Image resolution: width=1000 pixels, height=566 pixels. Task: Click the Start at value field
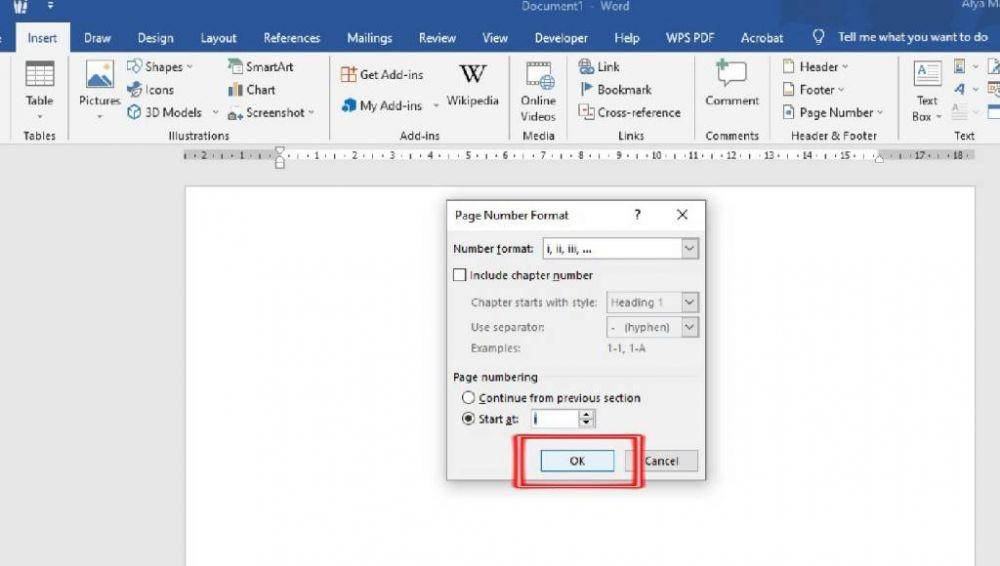point(554,419)
